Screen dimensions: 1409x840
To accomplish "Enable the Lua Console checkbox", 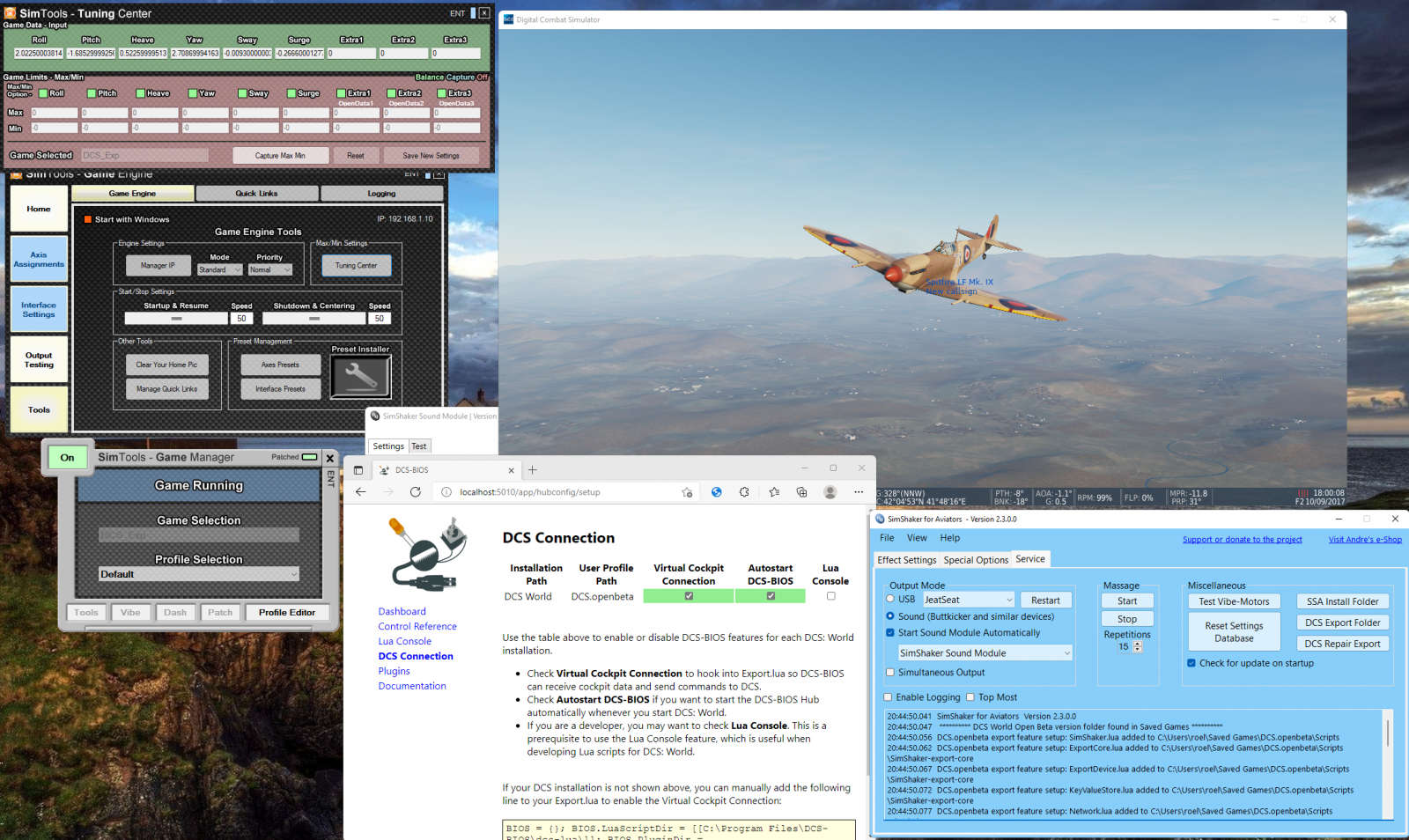I will (x=830, y=596).
